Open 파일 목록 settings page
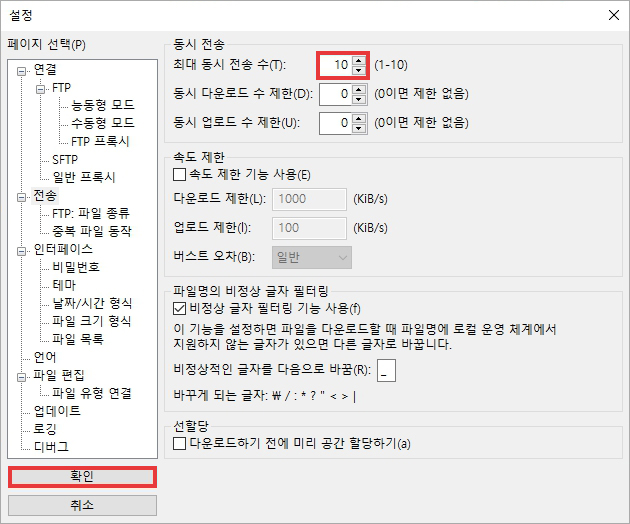This screenshot has width=630, height=524. click(78, 339)
